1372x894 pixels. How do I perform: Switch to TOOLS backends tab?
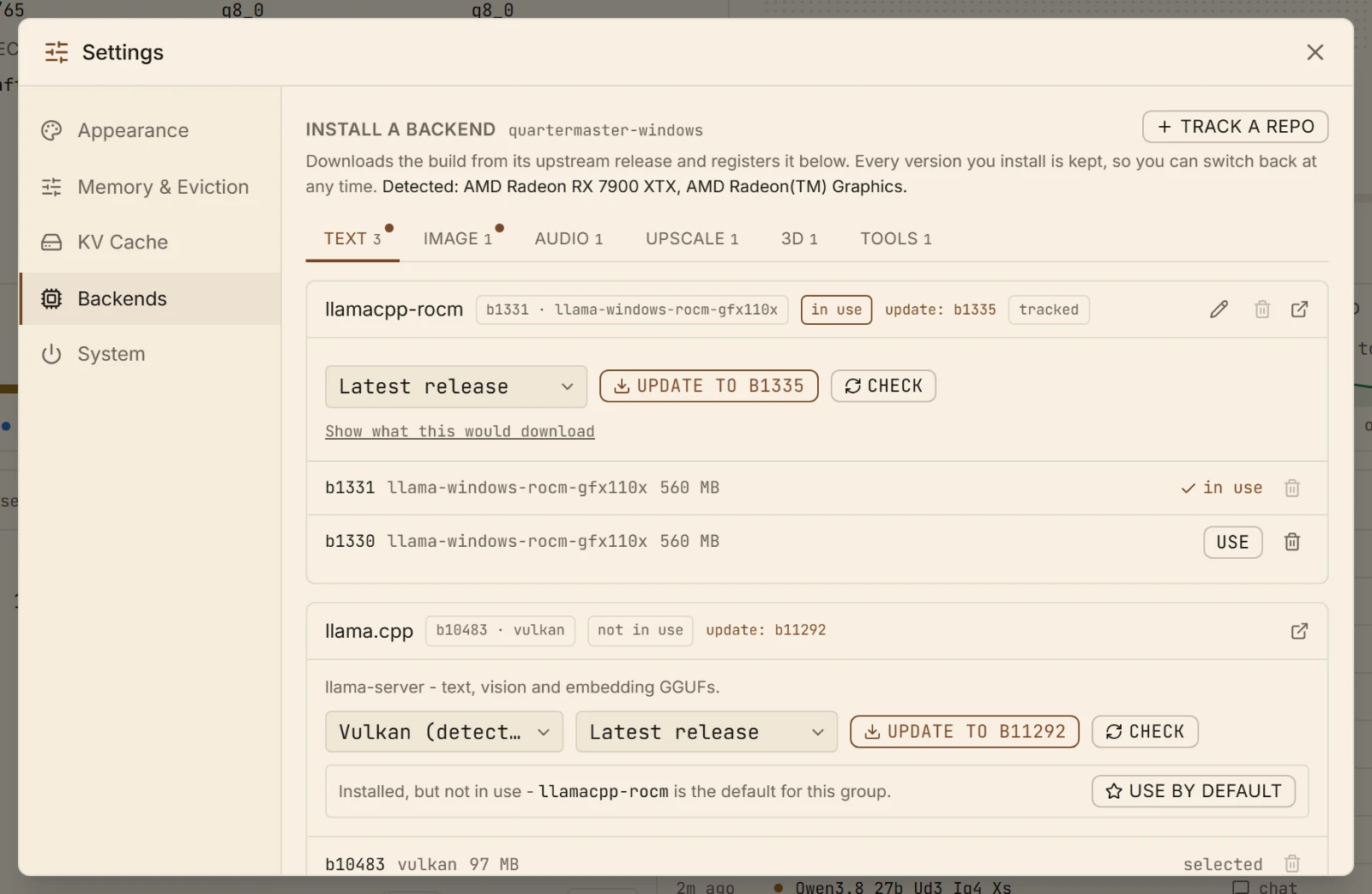click(896, 239)
